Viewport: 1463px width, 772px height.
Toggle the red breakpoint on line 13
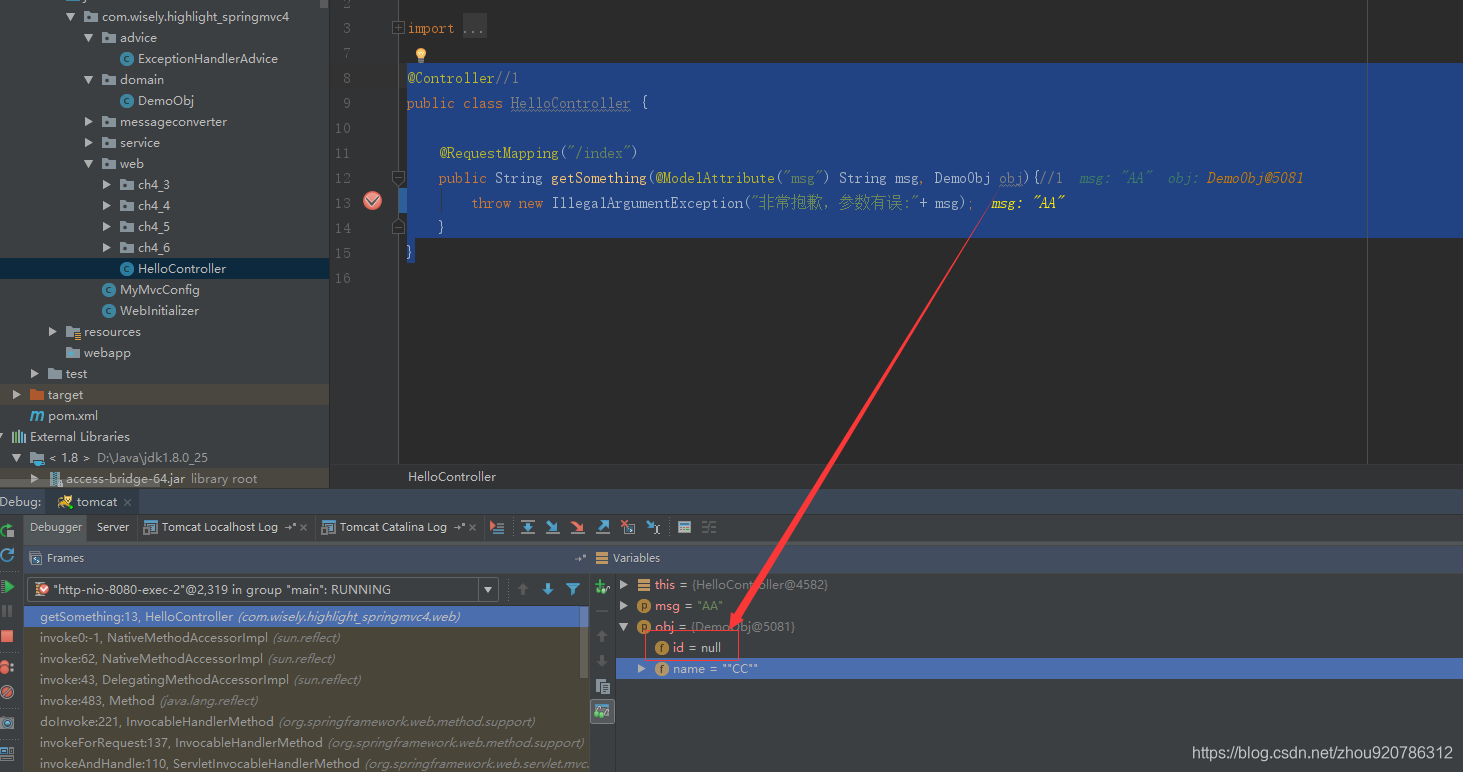point(372,201)
